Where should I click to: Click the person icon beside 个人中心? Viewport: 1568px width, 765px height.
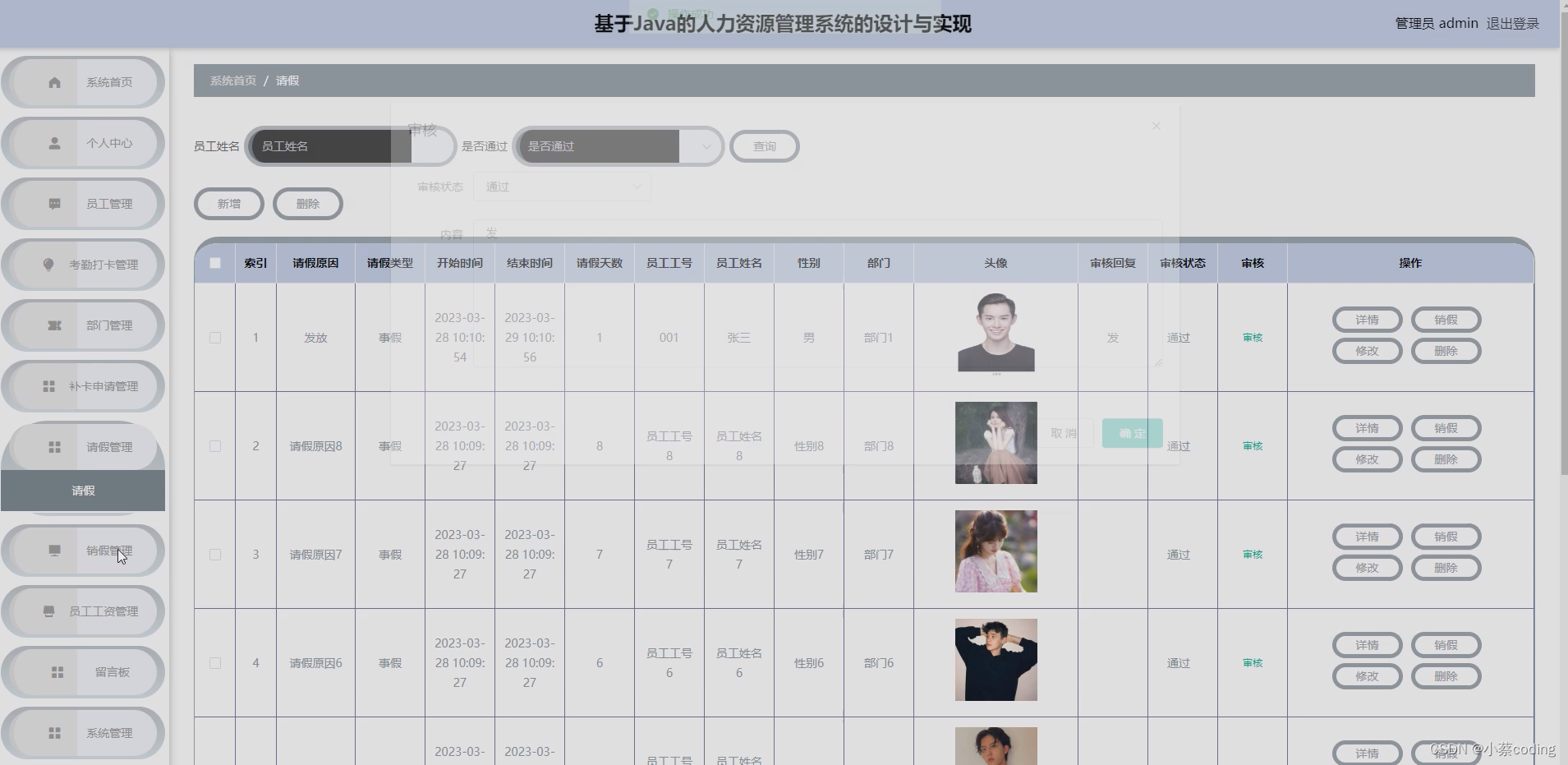click(x=54, y=143)
